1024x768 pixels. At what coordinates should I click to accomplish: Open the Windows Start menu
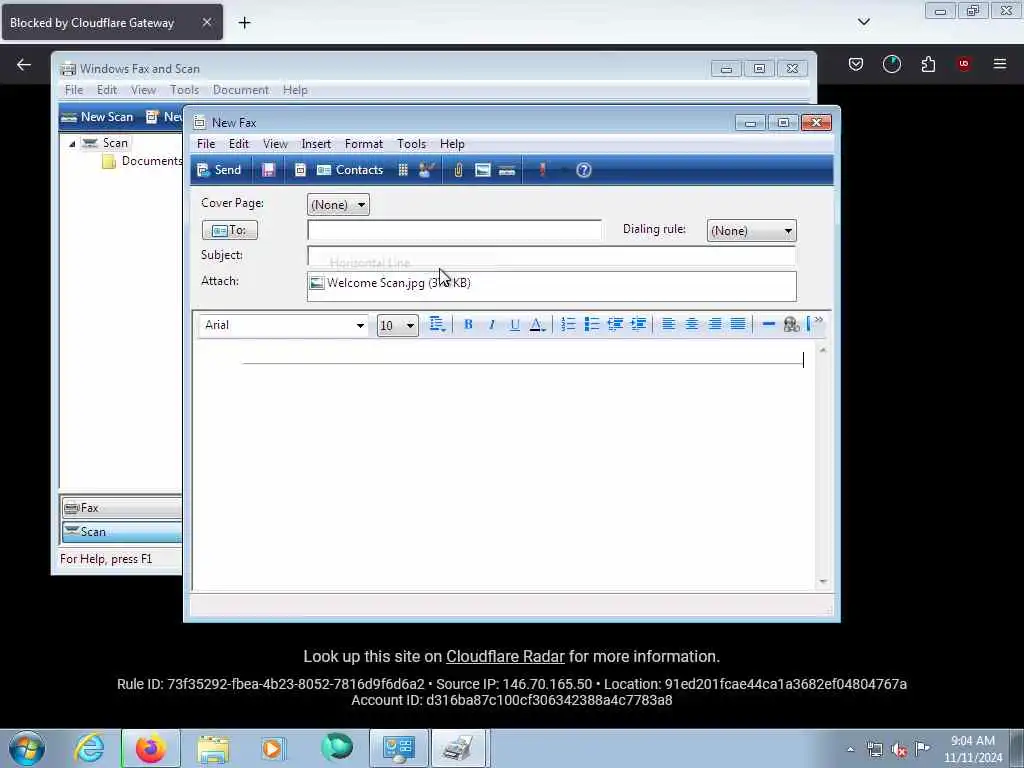pos(27,748)
